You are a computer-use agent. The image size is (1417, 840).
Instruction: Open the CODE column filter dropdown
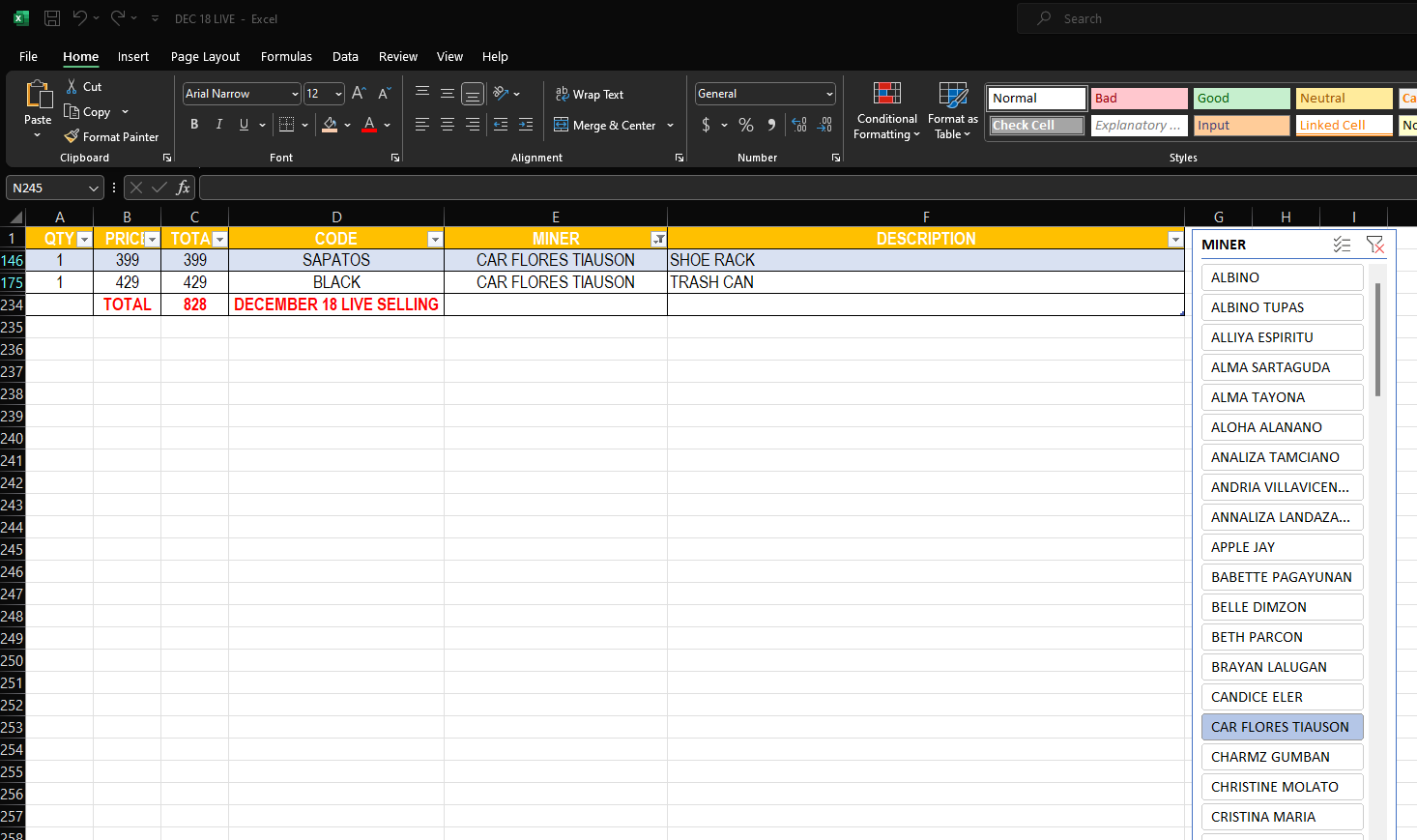tap(435, 240)
